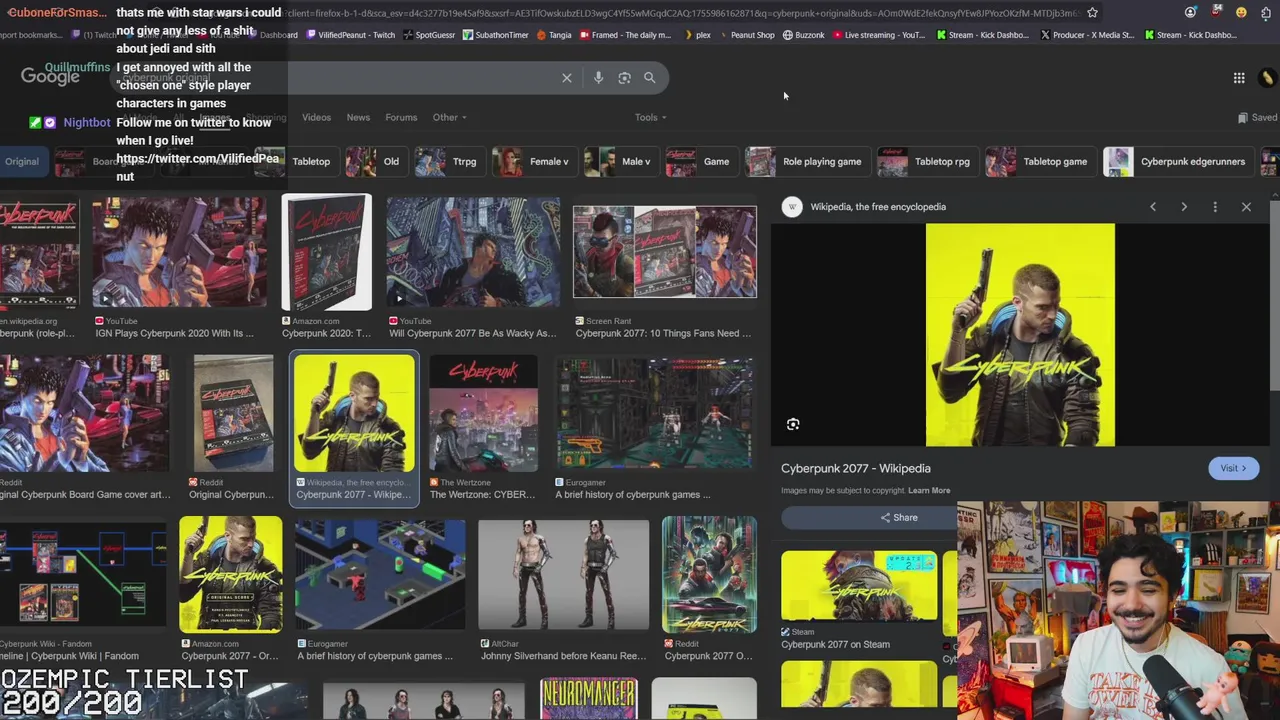Open Producer - X Media Studio bookmark
1280x720 pixels.
click(1087, 35)
